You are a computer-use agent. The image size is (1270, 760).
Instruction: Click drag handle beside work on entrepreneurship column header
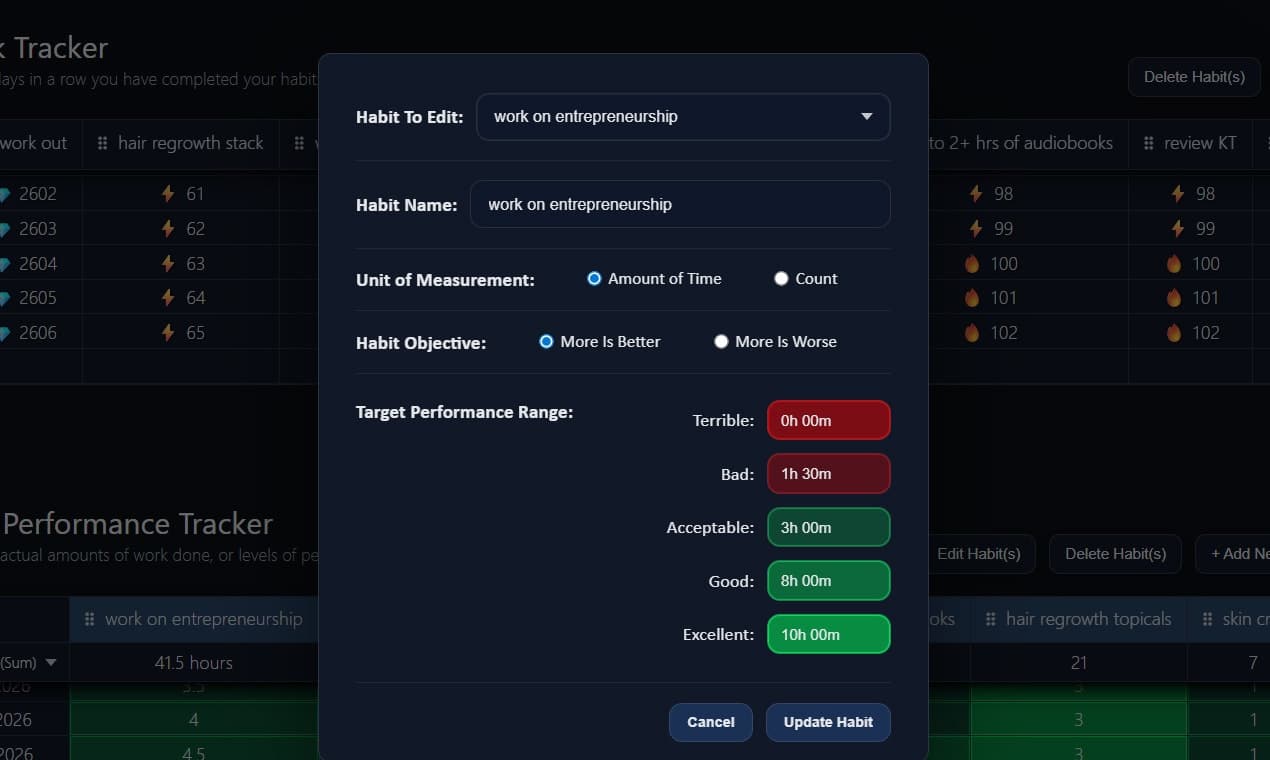click(89, 619)
